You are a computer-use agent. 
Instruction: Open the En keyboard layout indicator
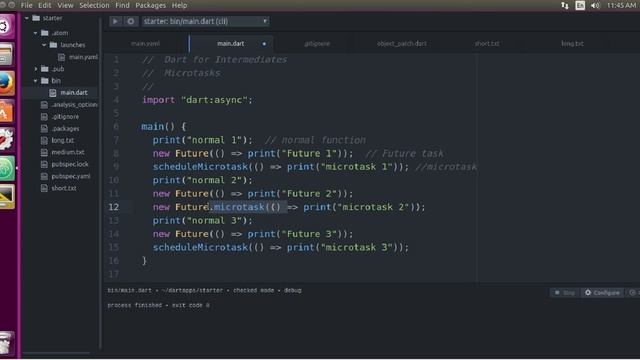point(580,5)
